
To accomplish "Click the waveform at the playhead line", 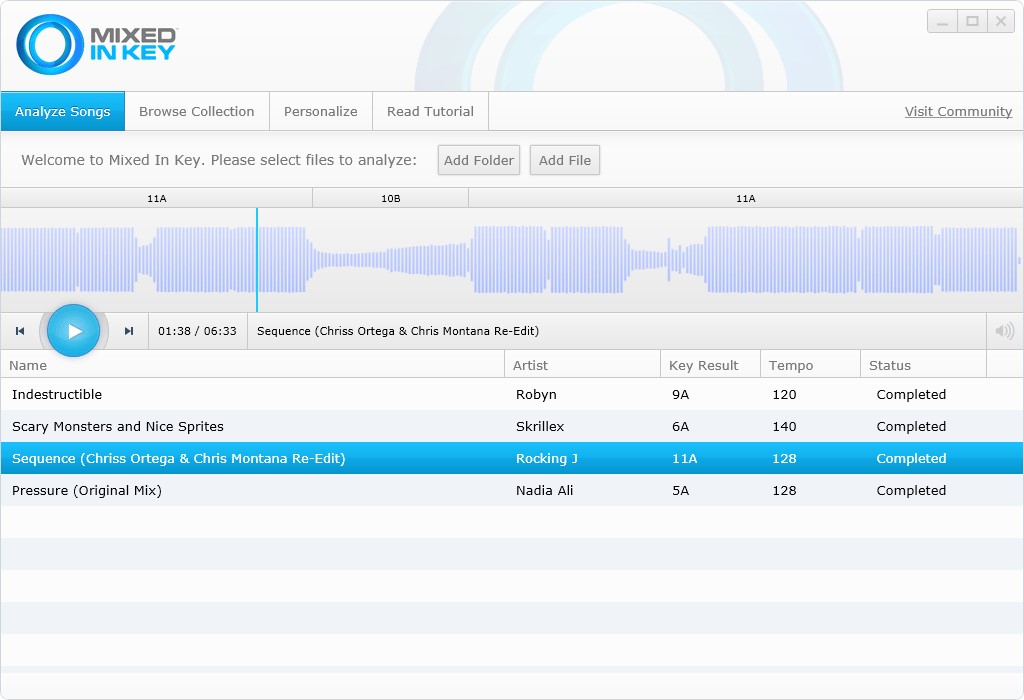I will click(257, 260).
